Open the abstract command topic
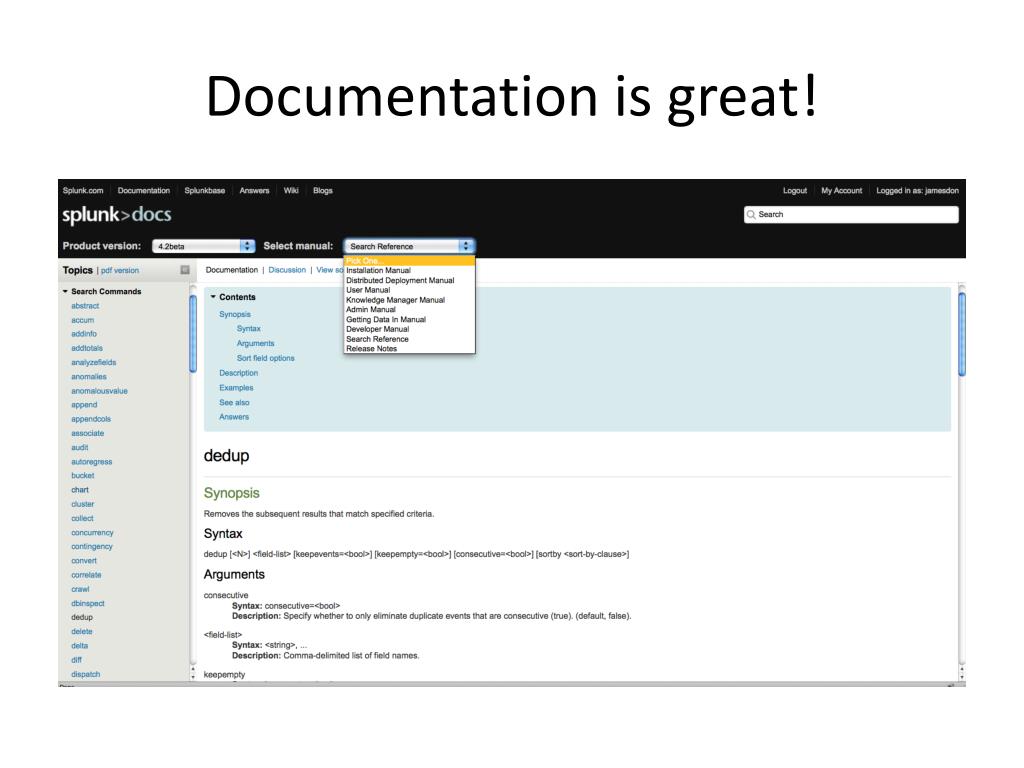Viewport: 1024px width, 768px height. point(85,306)
